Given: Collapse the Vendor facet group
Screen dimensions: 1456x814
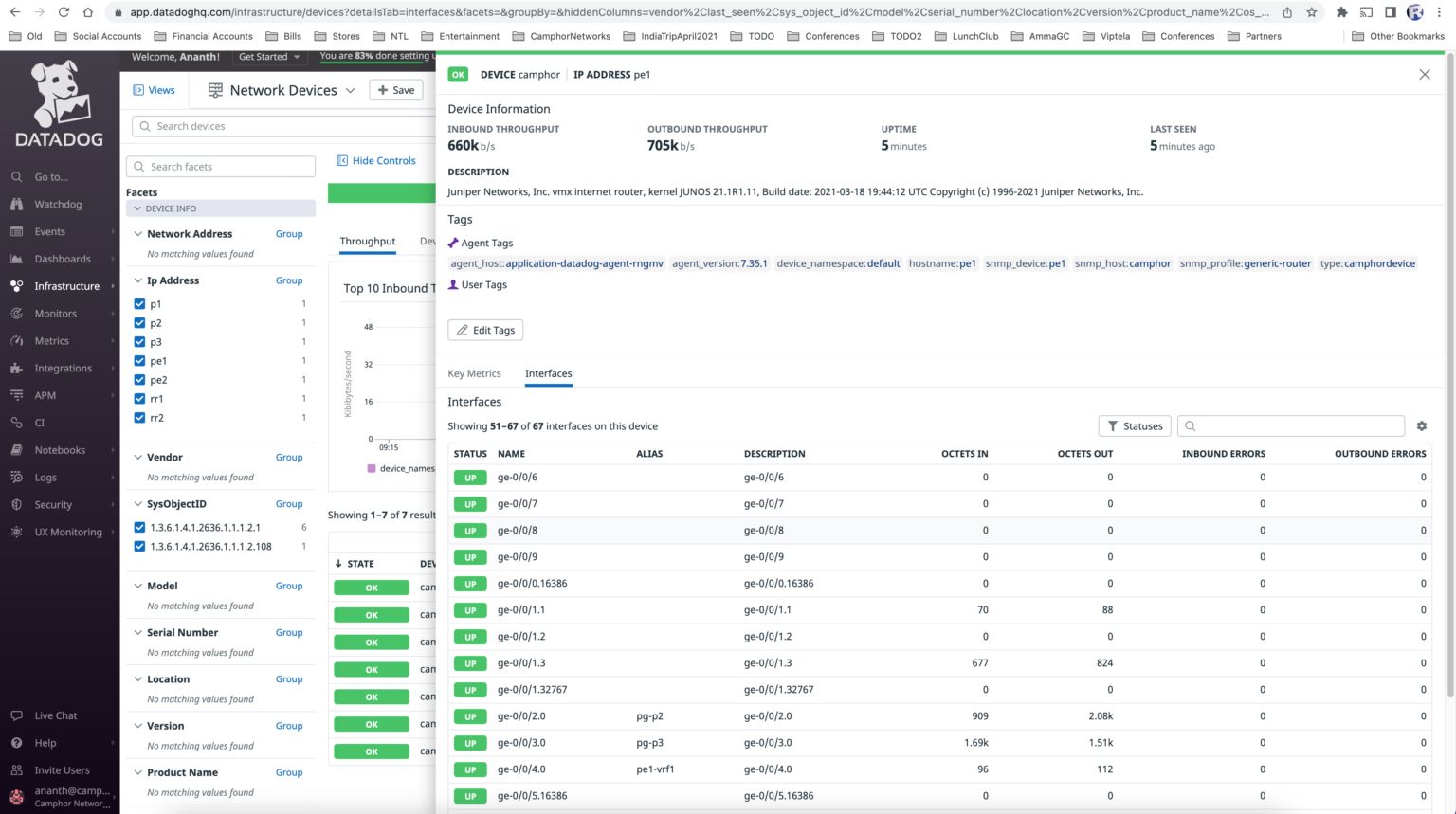Looking at the screenshot, I should click(137, 457).
